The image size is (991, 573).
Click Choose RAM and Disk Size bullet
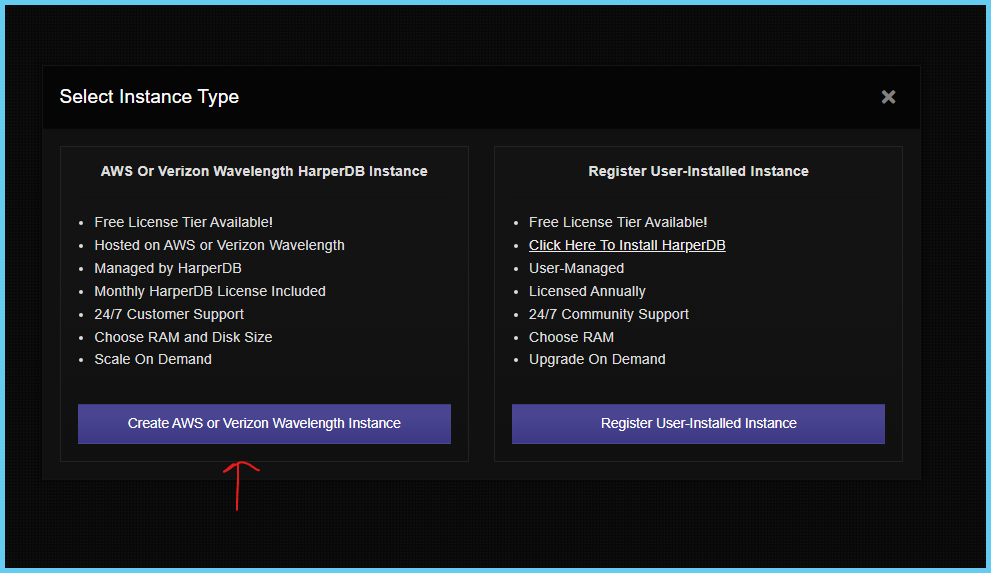click(x=183, y=337)
